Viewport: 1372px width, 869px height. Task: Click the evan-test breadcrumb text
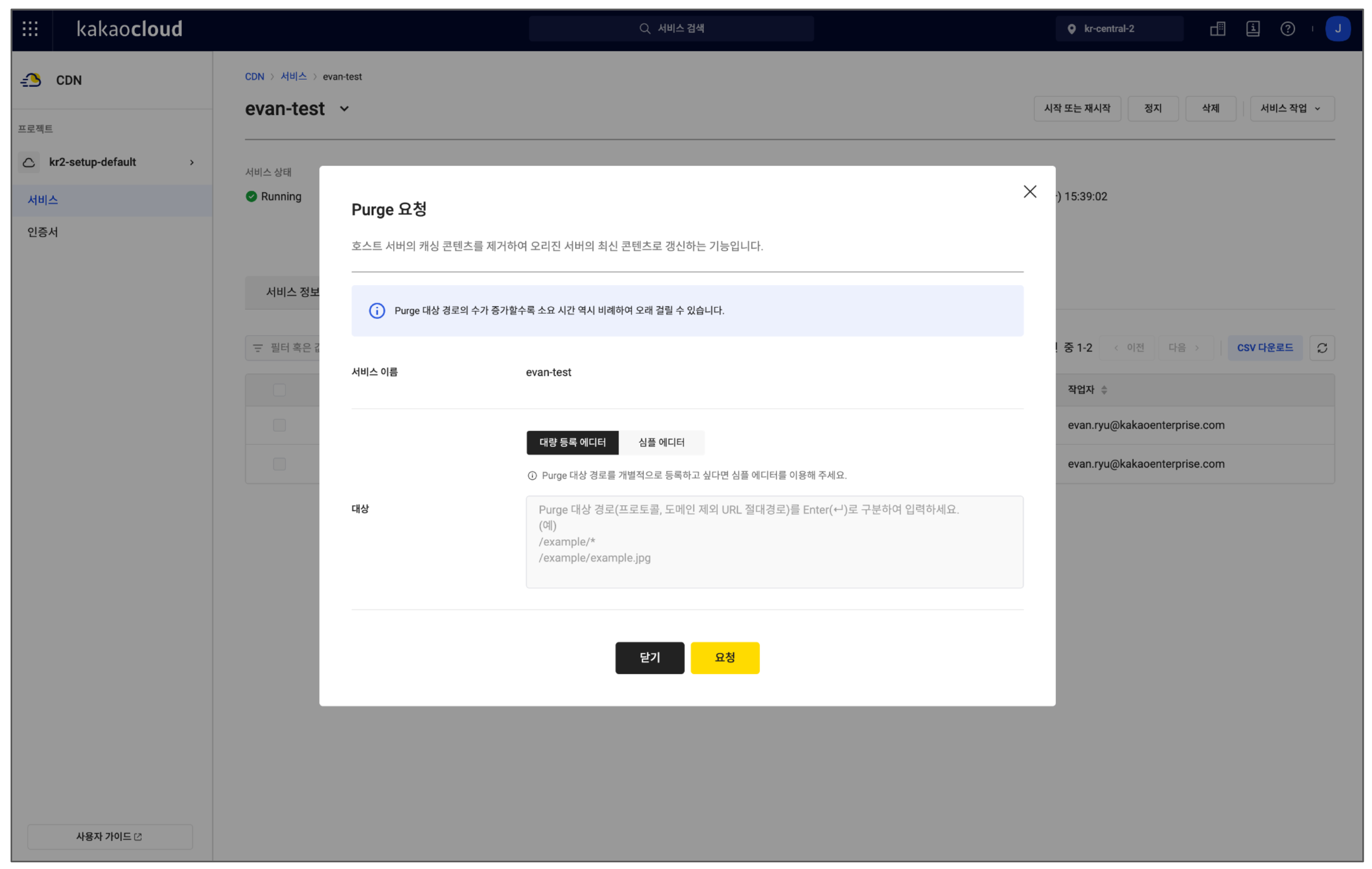click(x=342, y=76)
